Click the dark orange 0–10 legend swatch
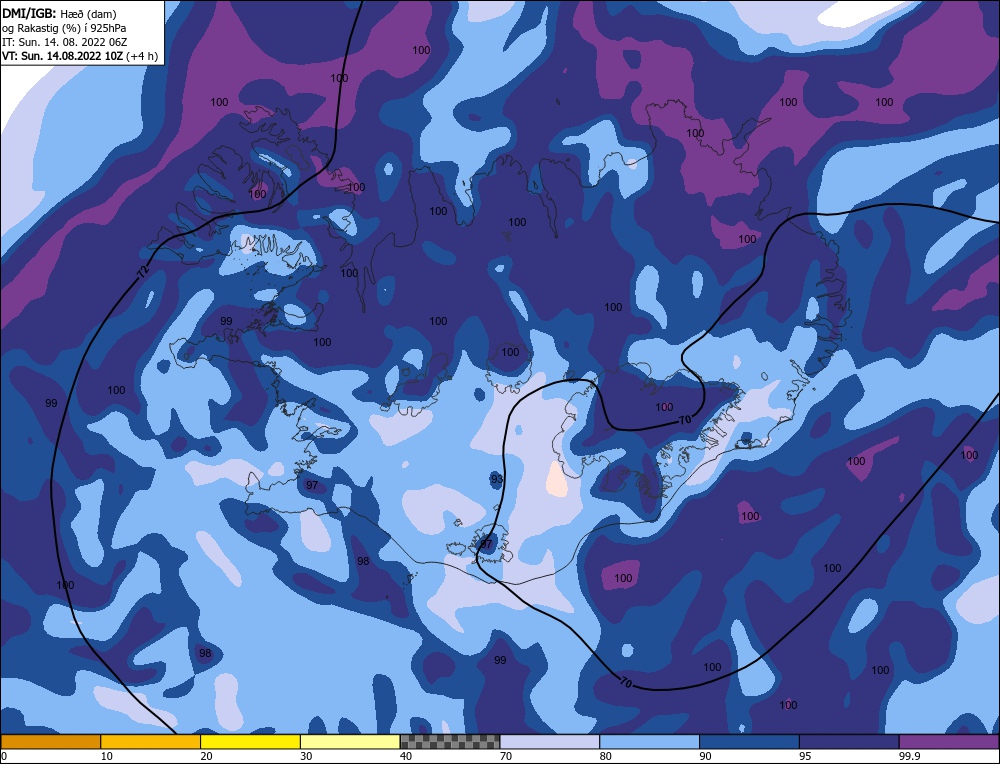The height and width of the screenshot is (764, 1000). tap(50, 742)
